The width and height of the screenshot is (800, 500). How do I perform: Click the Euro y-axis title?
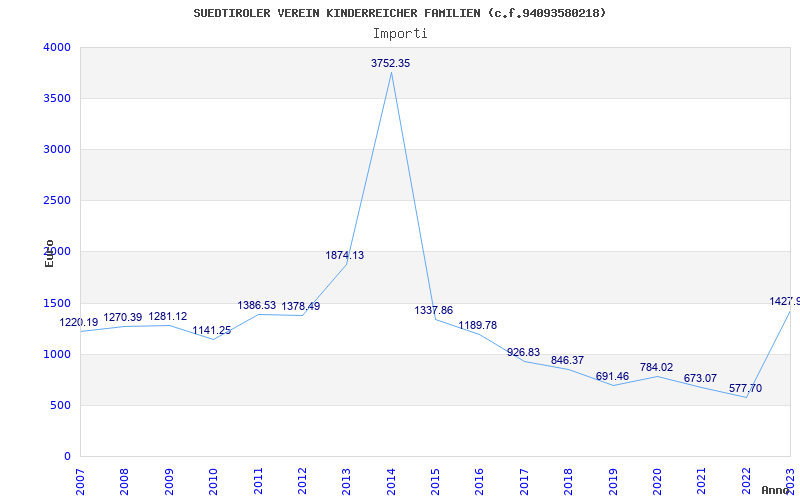click(49, 254)
